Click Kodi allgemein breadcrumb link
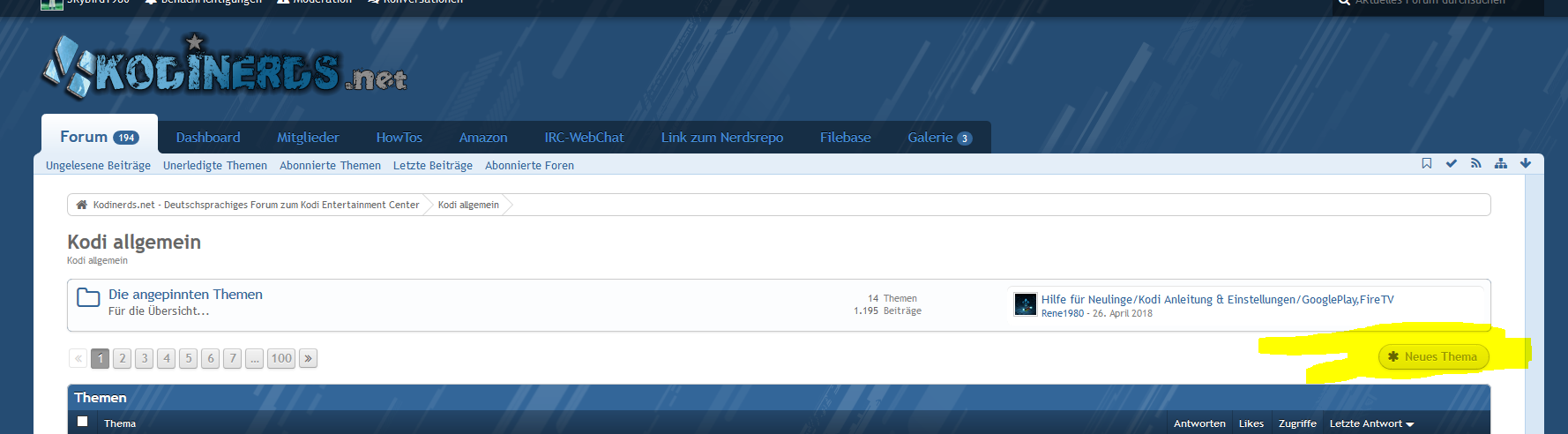The image size is (1568, 434). [x=468, y=205]
